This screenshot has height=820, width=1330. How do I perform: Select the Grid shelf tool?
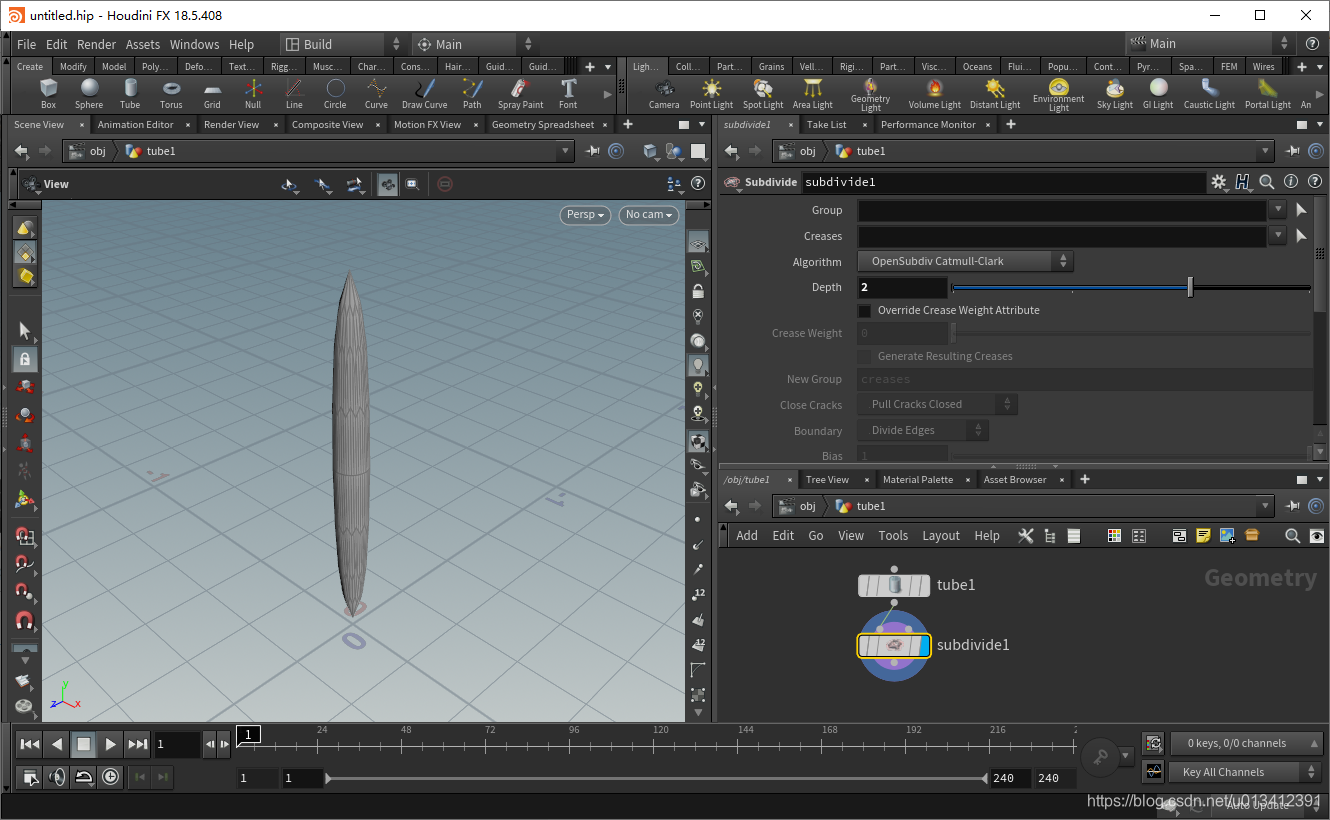pyautogui.click(x=212, y=94)
